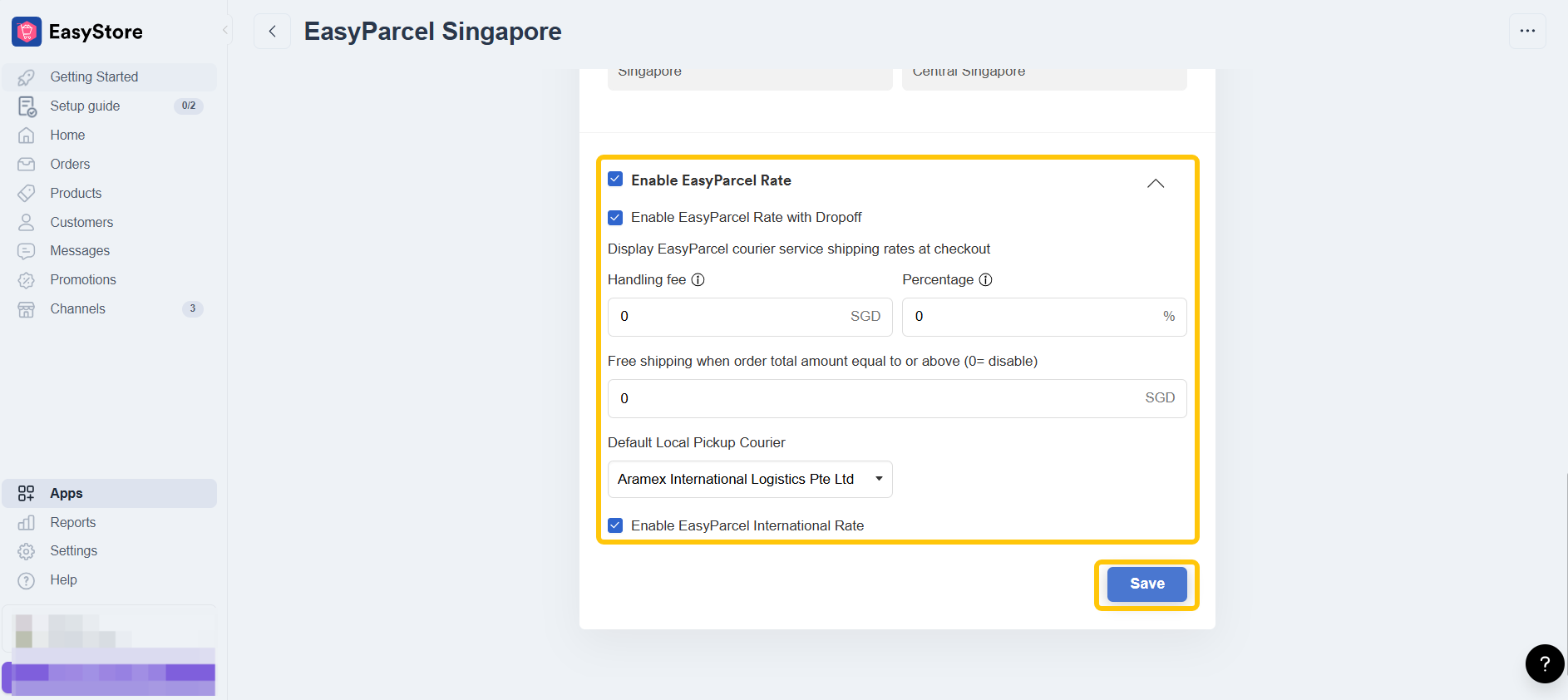Click the Enable EasyParcel Rate label
Screen dimensions: 1568x700
(x=711, y=180)
